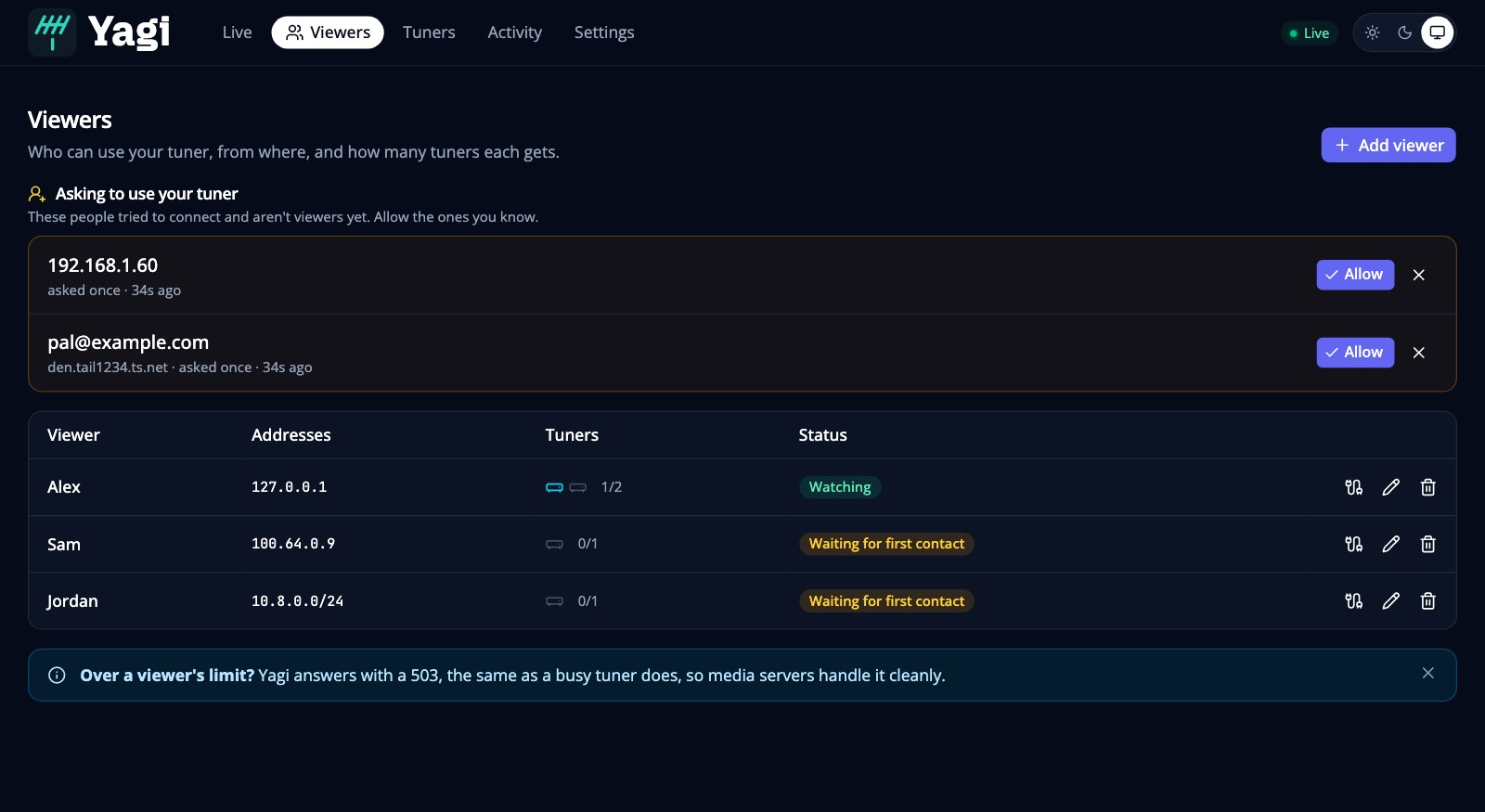Click Sam's Waiting for first contact badge
The width and height of the screenshot is (1485, 812).
886,544
